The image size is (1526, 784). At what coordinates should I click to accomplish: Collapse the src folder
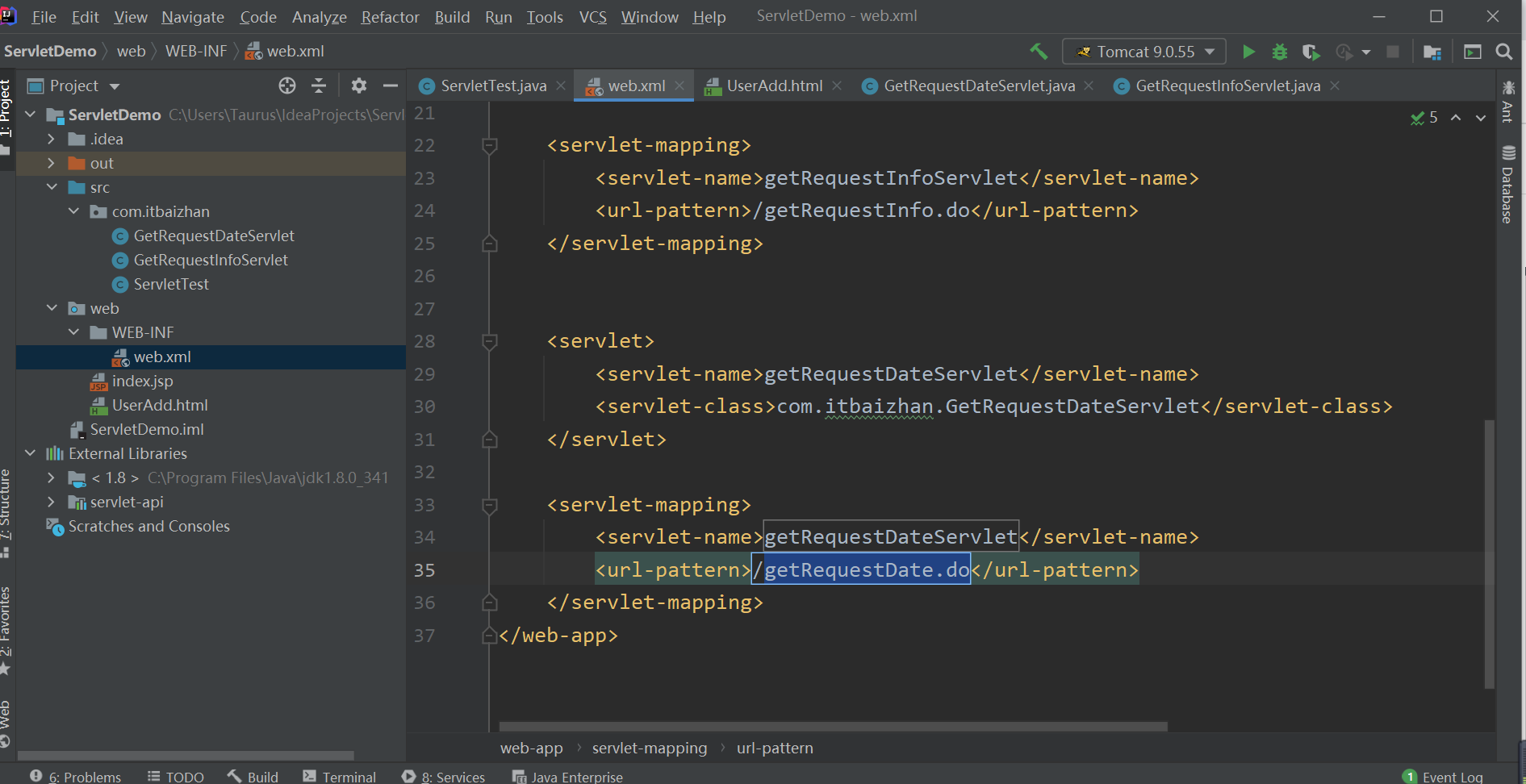point(52,187)
